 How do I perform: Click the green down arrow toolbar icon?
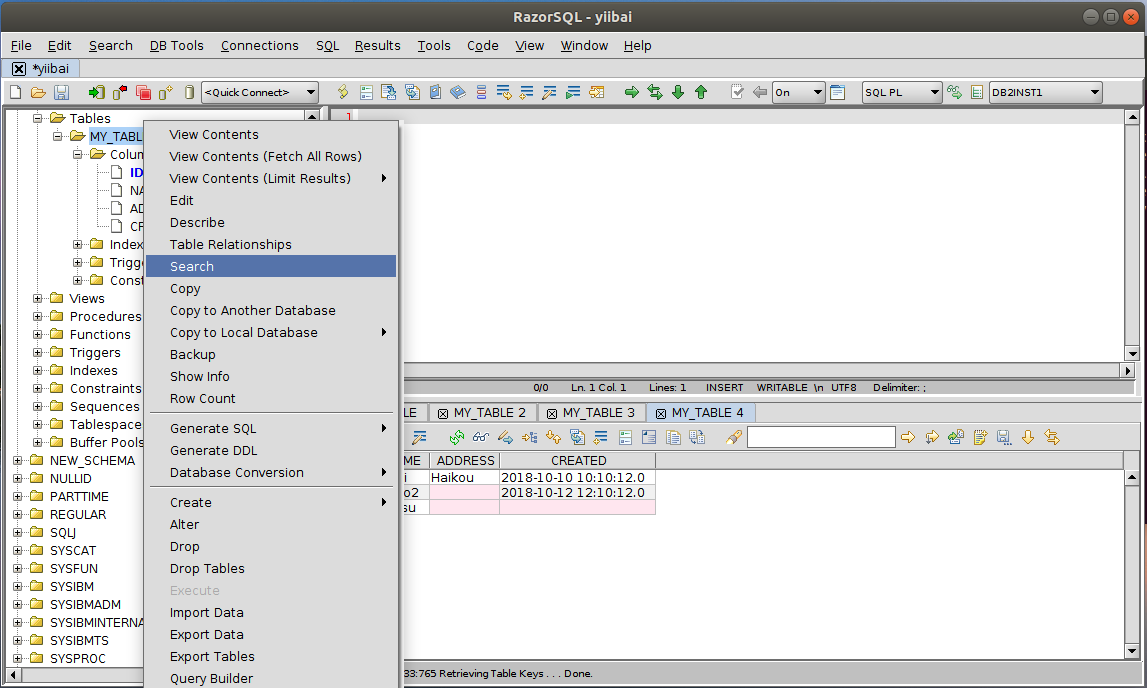678,92
